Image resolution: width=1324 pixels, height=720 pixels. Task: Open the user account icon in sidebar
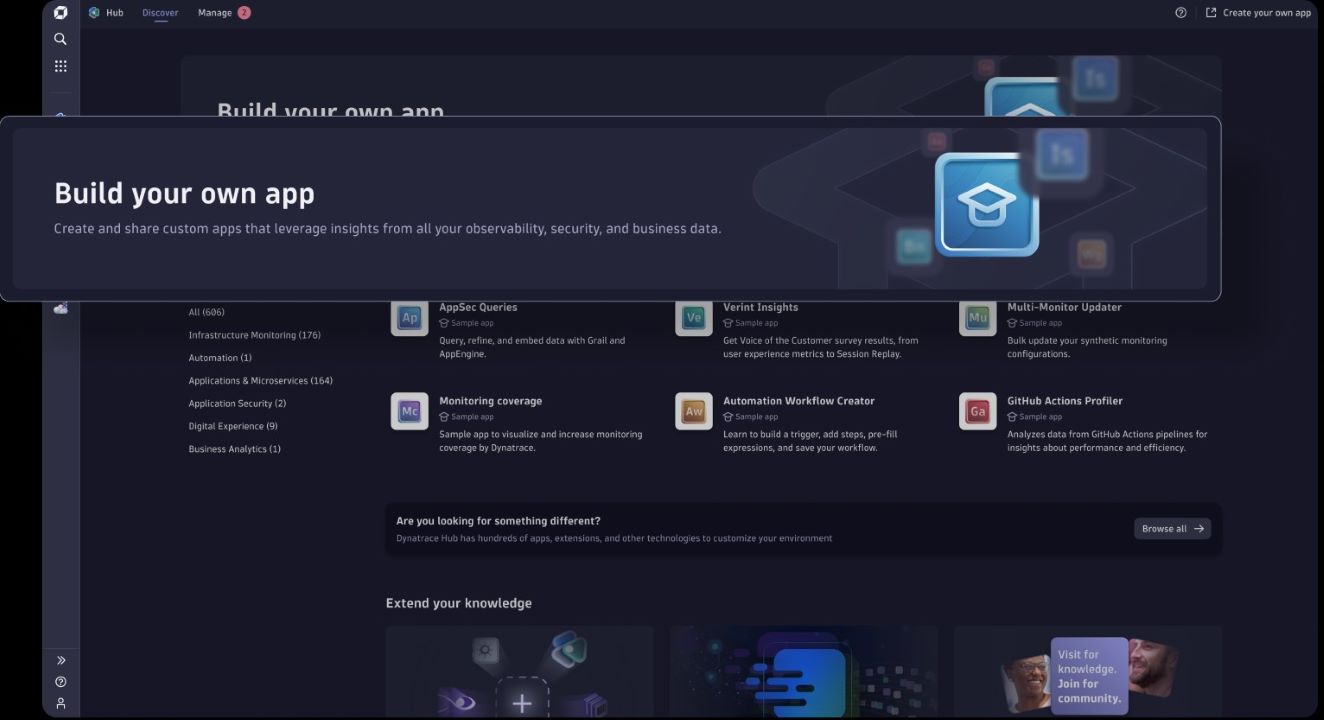(60, 703)
